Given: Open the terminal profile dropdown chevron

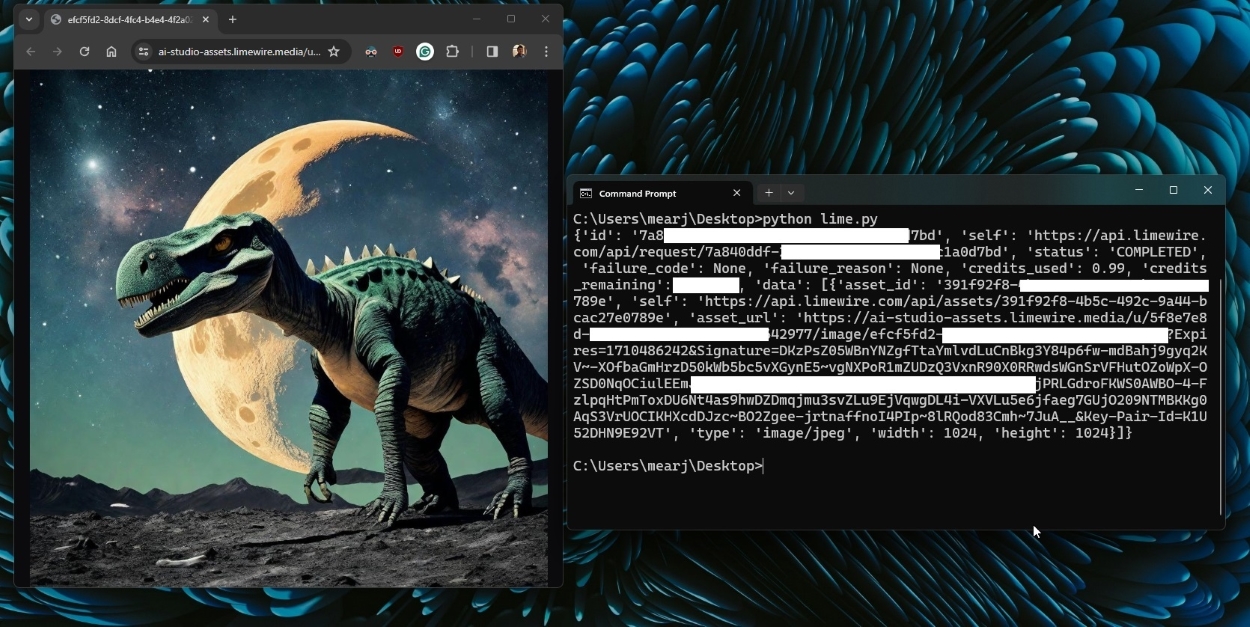Looking at the screenshot, I should [x=793, y=193].
